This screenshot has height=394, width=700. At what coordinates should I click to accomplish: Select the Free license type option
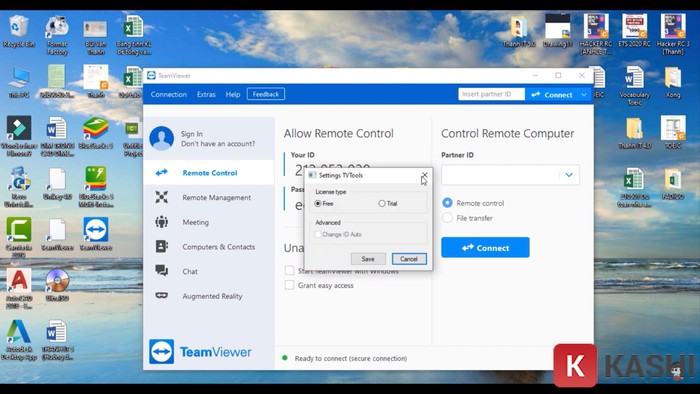coord(318,203)
